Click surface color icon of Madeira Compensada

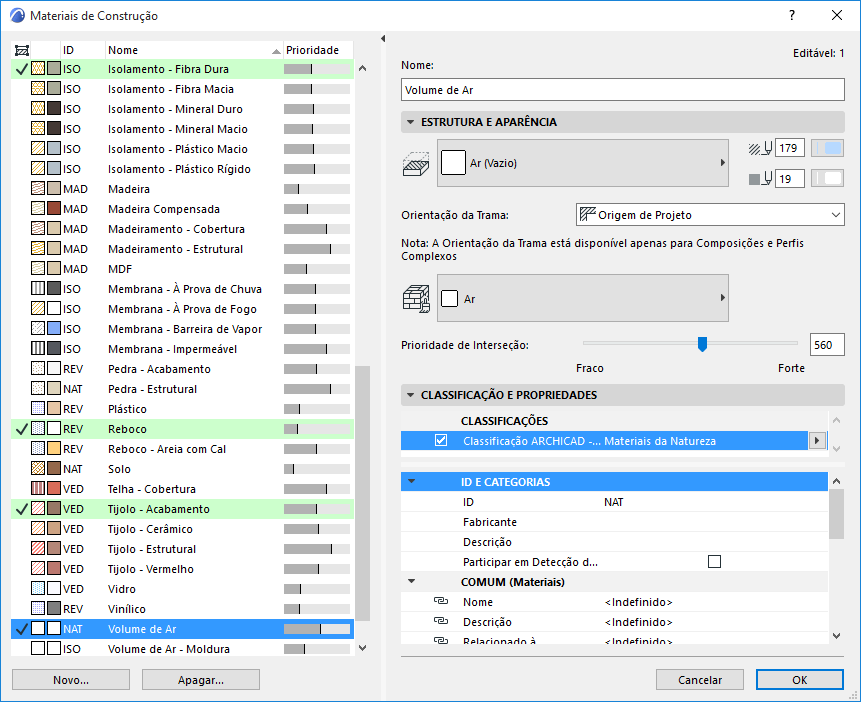tap(54, 209)
